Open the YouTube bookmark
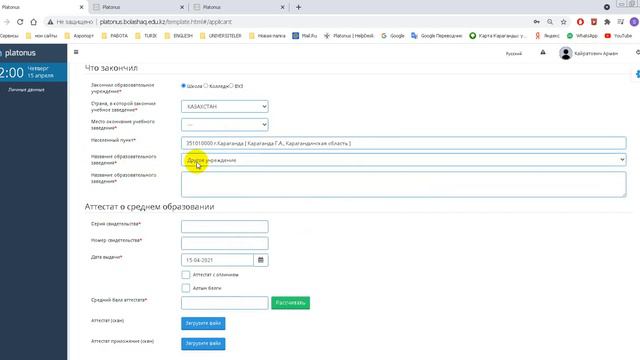Image resolution: width=640 pixels, height=360 pixels. pos(618,36)
